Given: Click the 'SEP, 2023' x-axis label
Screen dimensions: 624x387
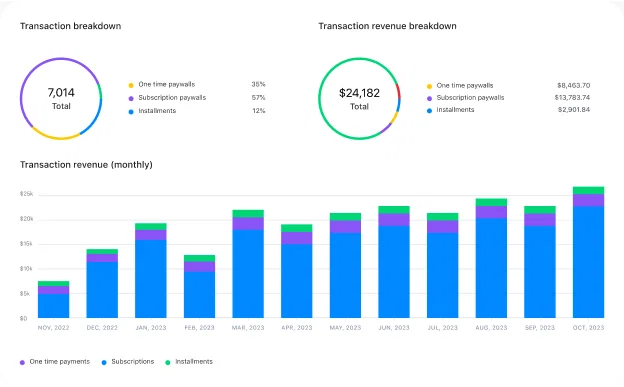Looking at the screenshot, I should (x=540, y=328).
